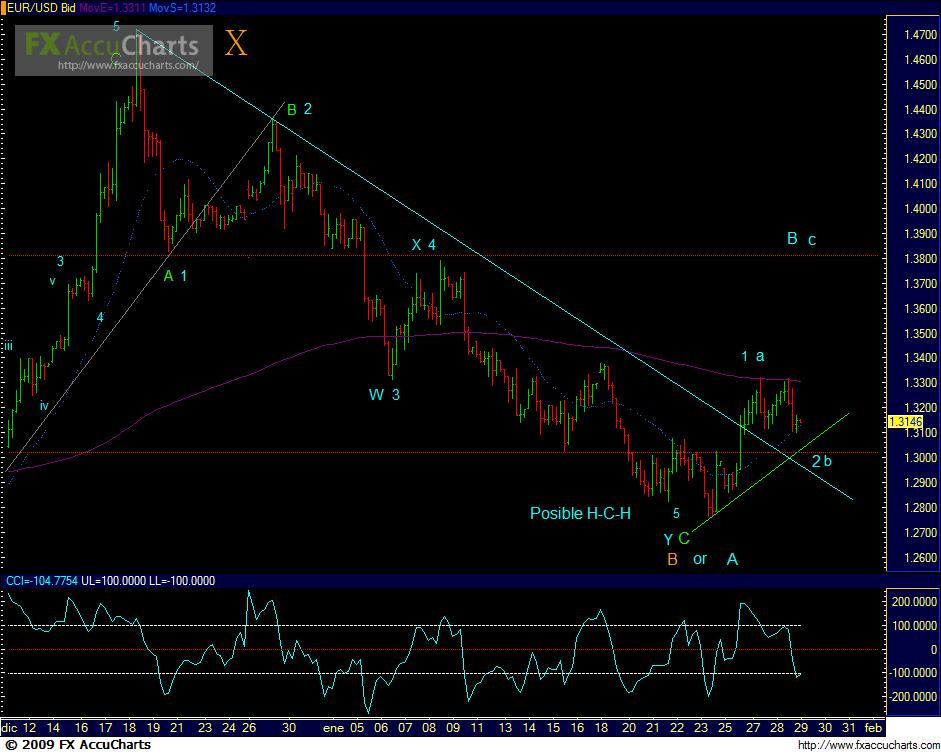
Task: Click the © 2009 FX AccuCharts footer text
Action: pos(78,745)
